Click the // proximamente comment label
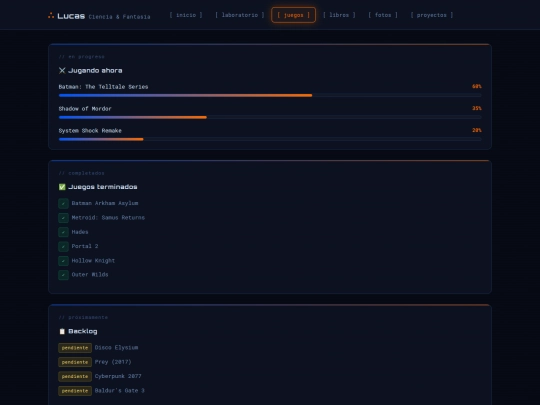Screen dimensions: 540x405 pos(83,318)
